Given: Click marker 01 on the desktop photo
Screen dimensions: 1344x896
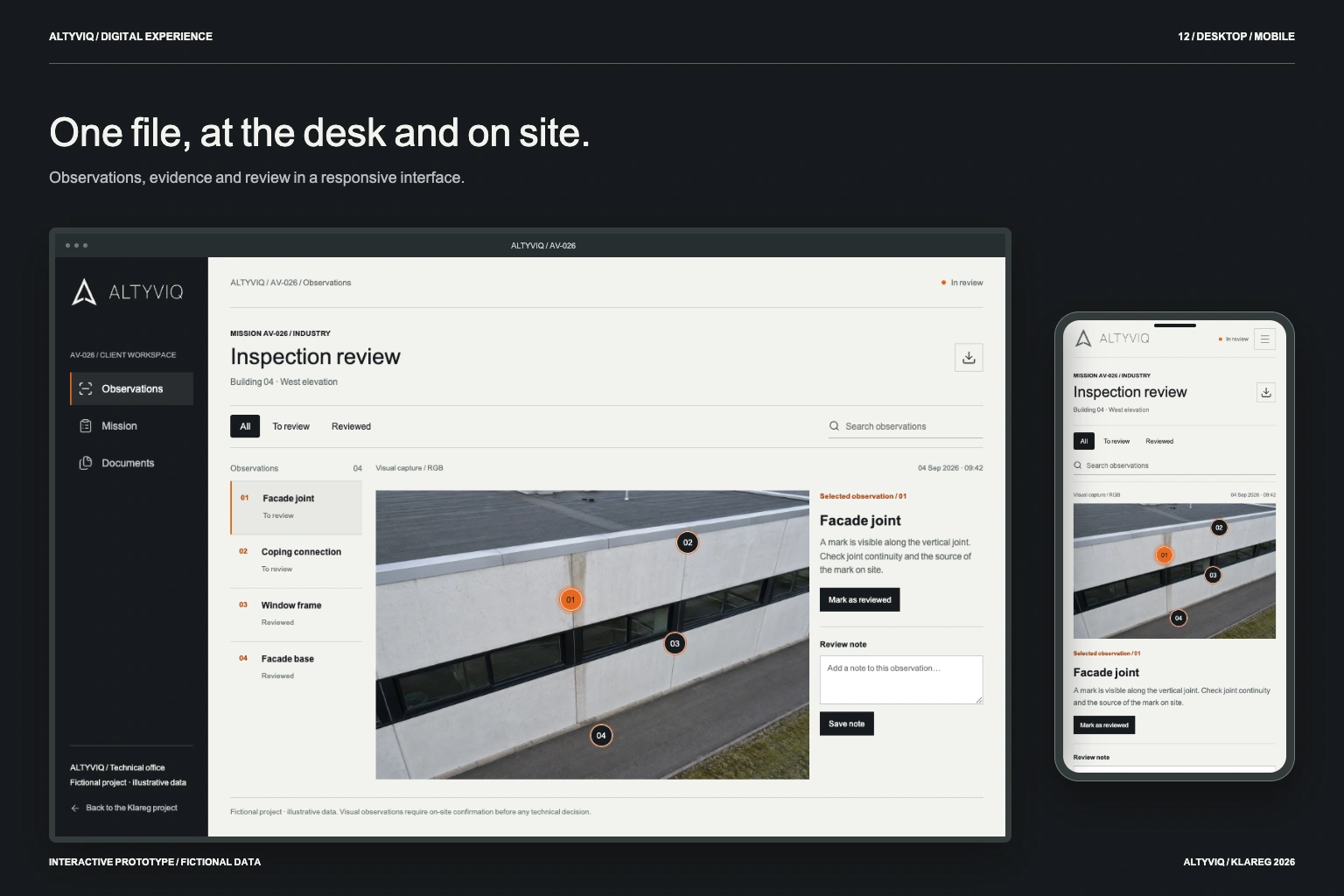Looking at the screenshot, I should pyautogui.click(x=570, y=599).
